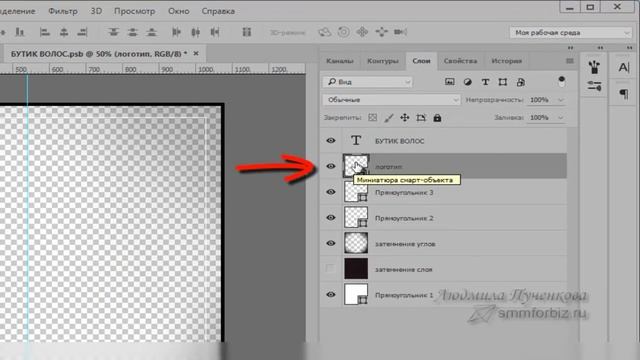This screenshot has width=640, height=360.
Task: Open the Непрозрачность opacity dropdown arrow
Action: pos(561,100)
